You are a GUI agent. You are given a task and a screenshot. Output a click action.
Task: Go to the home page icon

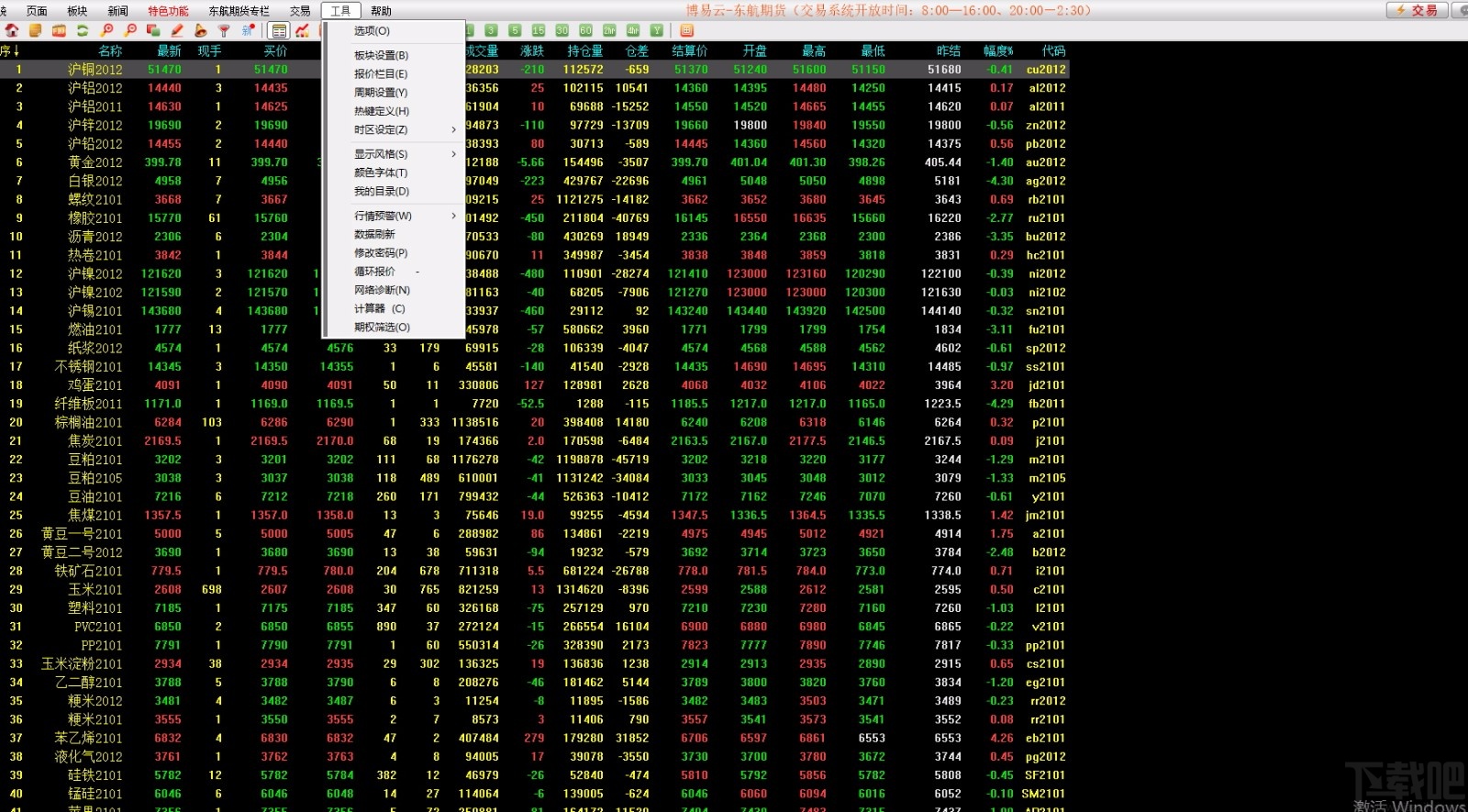(x=12, y=30)
